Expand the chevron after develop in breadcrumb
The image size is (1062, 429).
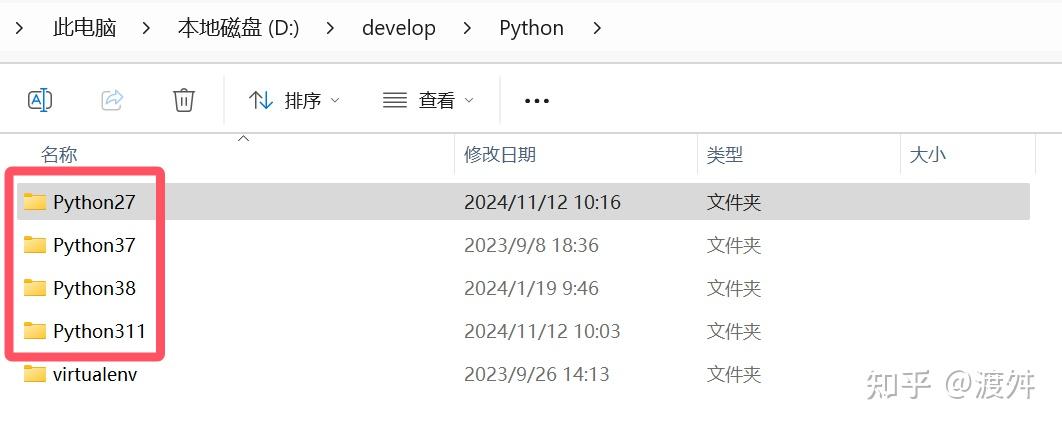[x=468, y=28]
